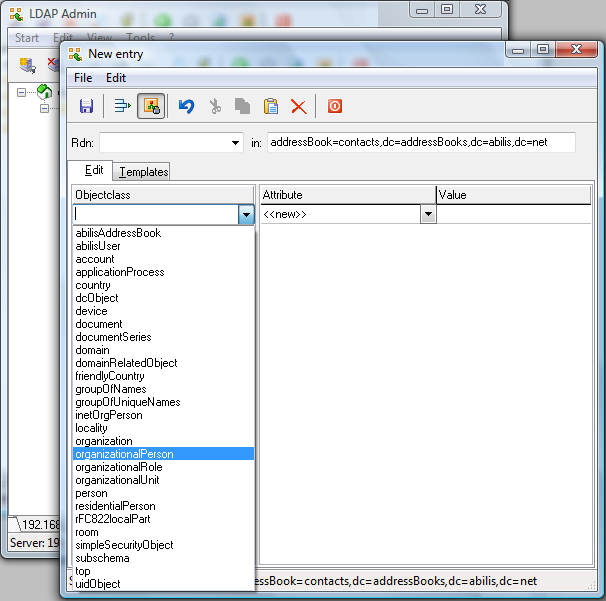Collapse the root node in LDAP tree
This screenshot has height=601, width=606.
(21, 92)
